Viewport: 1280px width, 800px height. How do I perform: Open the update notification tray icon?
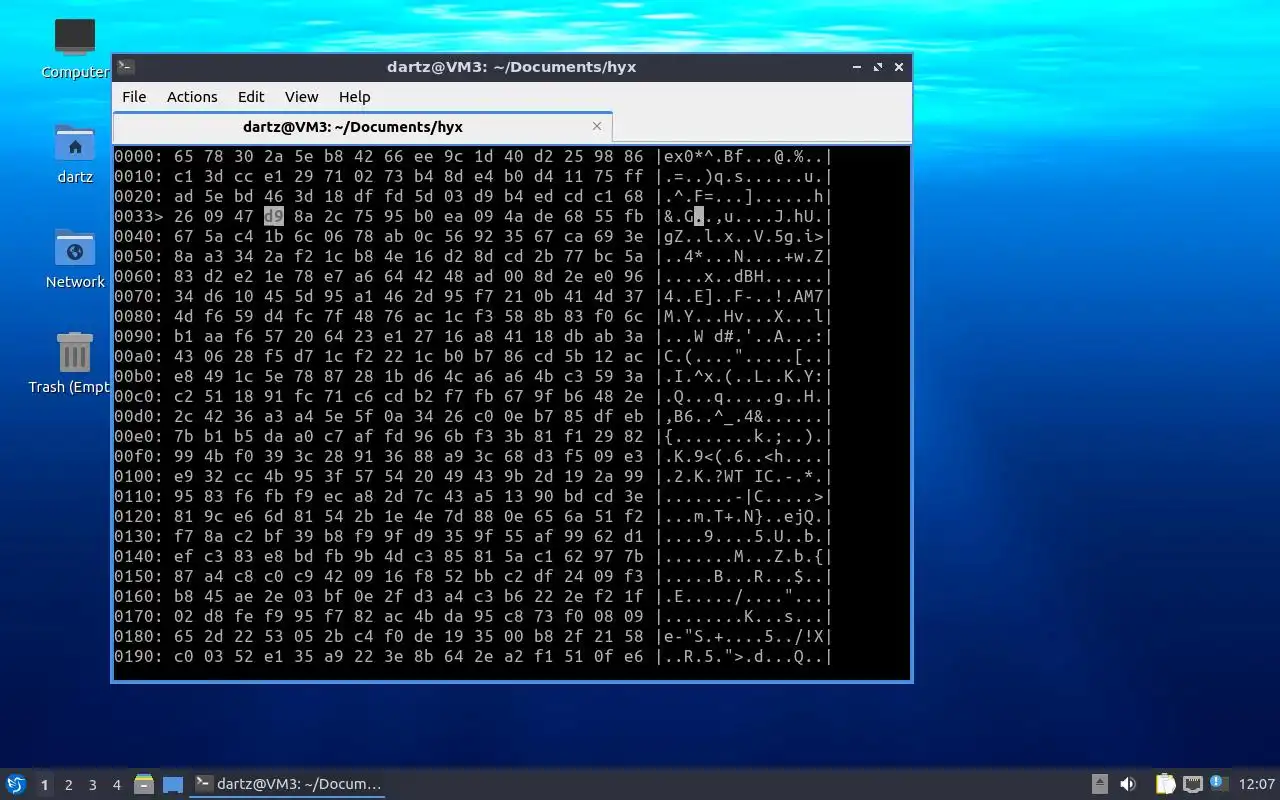1218,783
